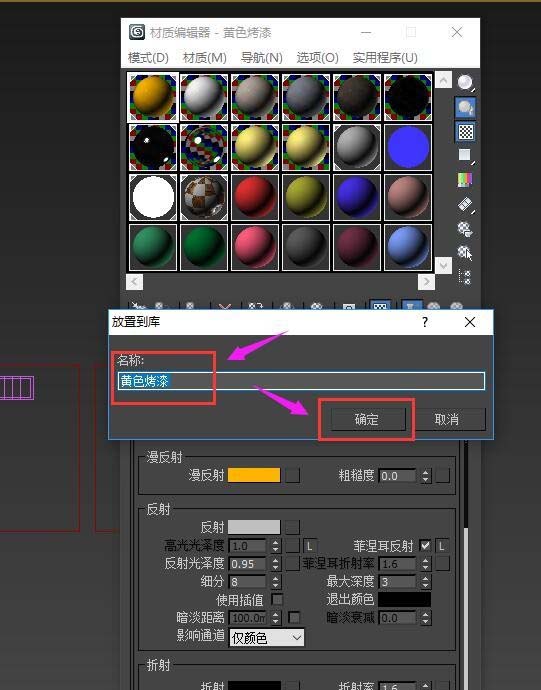Toggle the checkbox next to 暗淡距离
541x690 pixels.
tap(294, 617)
